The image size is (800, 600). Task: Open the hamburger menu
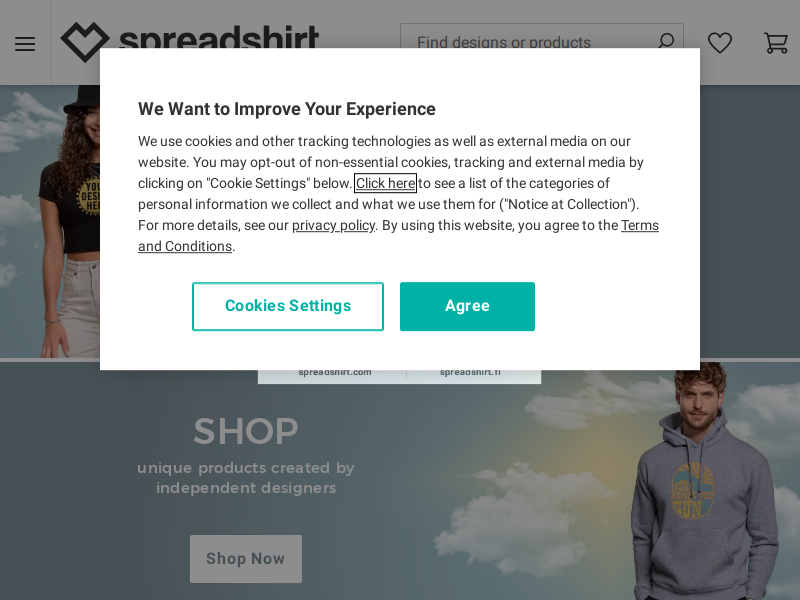click(x=25, y=44)
